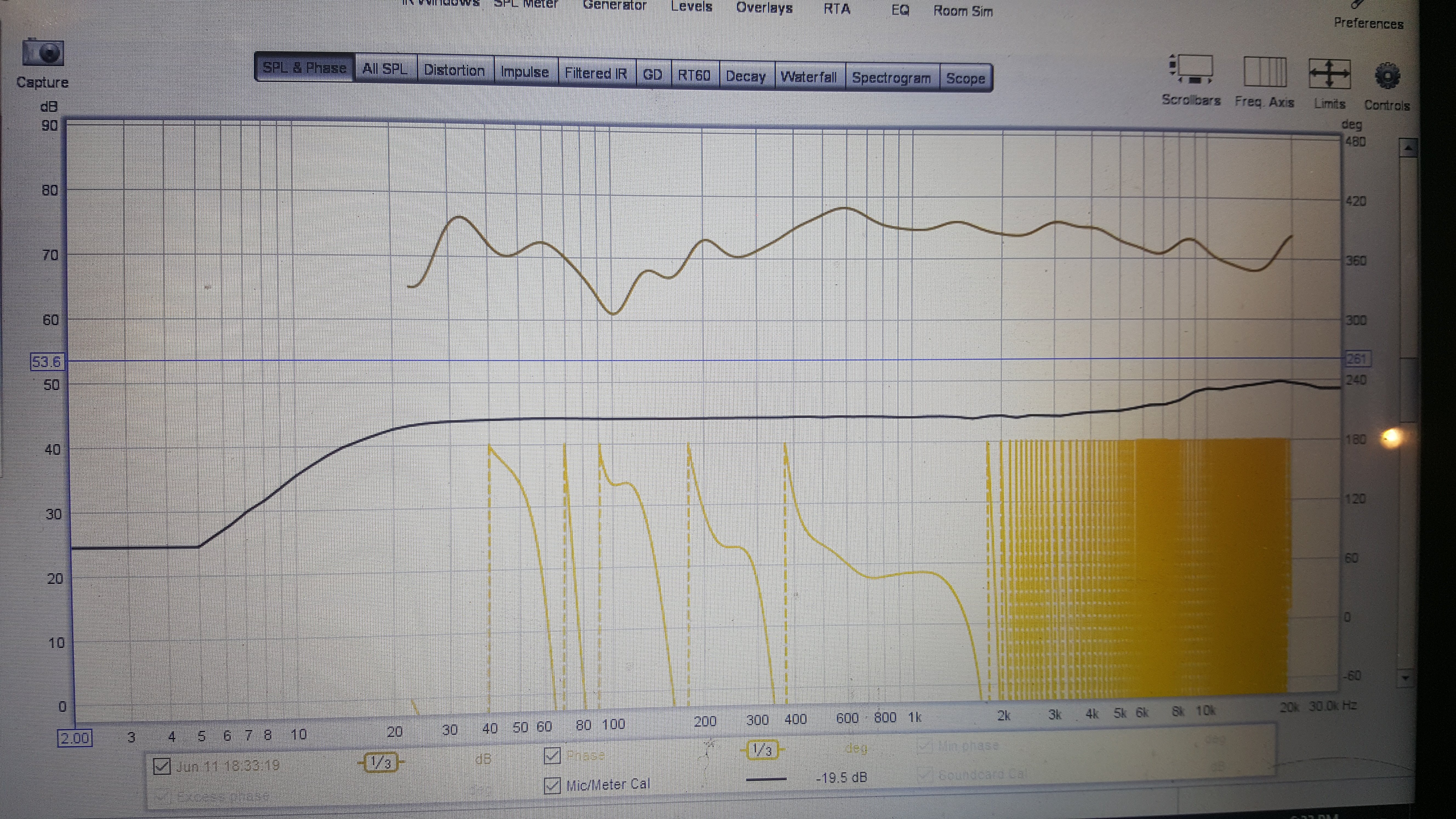Open the graph Limits icon
Screen dimensions: 1456x819
pyautogui.click(x=1329, y=74)
